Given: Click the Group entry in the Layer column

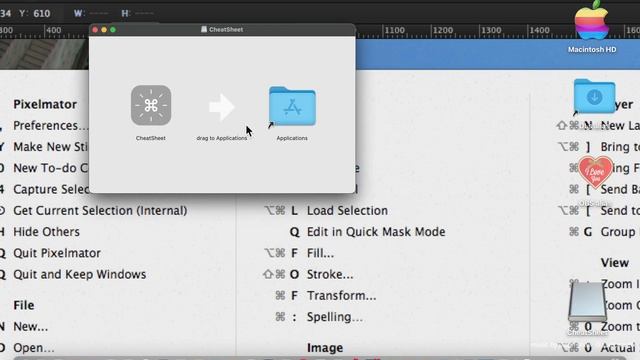Looking at the screenshot, I should (x=618, y=232).
